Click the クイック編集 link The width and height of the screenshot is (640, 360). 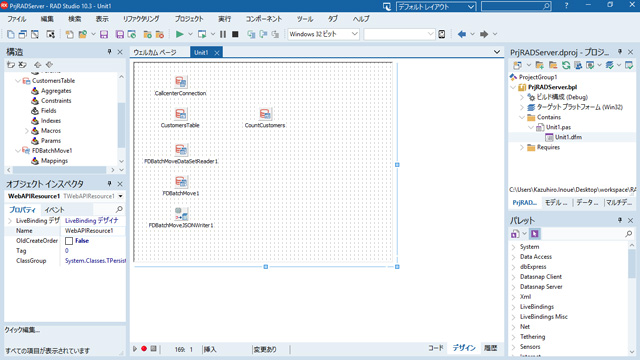pyautogui.click(x=22, y=330)
